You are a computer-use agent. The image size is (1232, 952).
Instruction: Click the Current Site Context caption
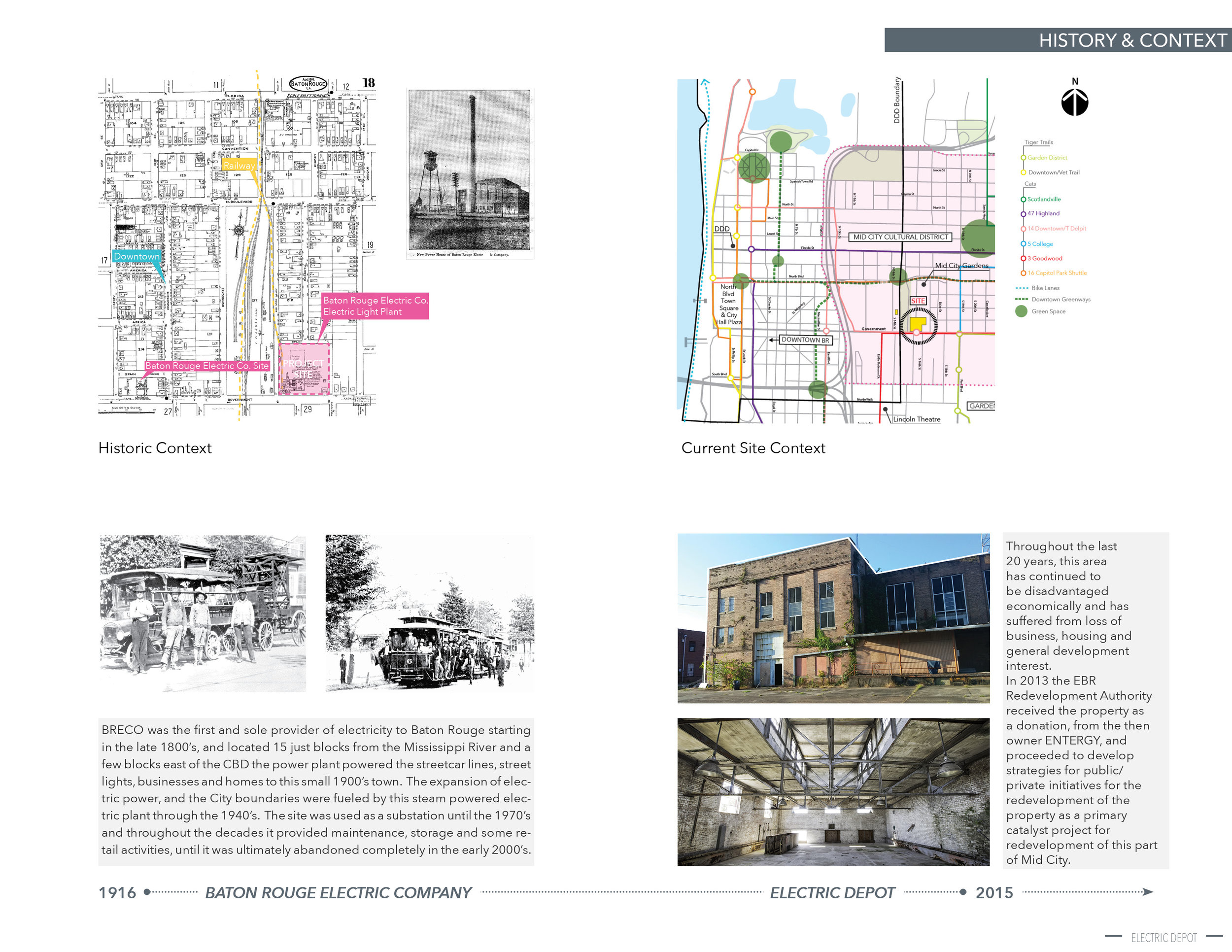point(753,448)
